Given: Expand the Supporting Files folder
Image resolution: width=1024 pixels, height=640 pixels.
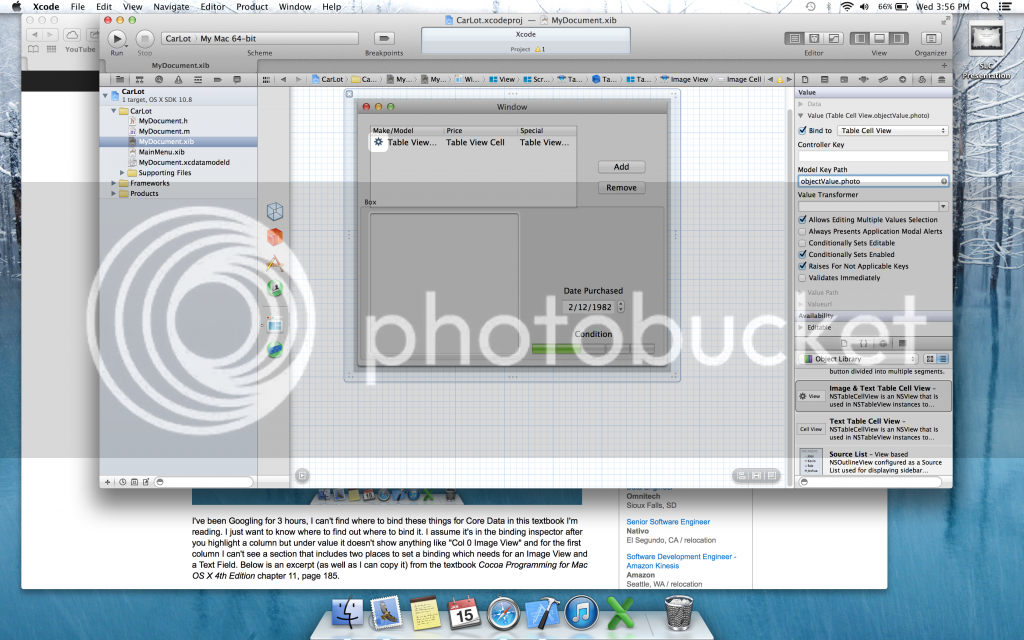Looking at the screenshot, I should [x=122, y=173].
